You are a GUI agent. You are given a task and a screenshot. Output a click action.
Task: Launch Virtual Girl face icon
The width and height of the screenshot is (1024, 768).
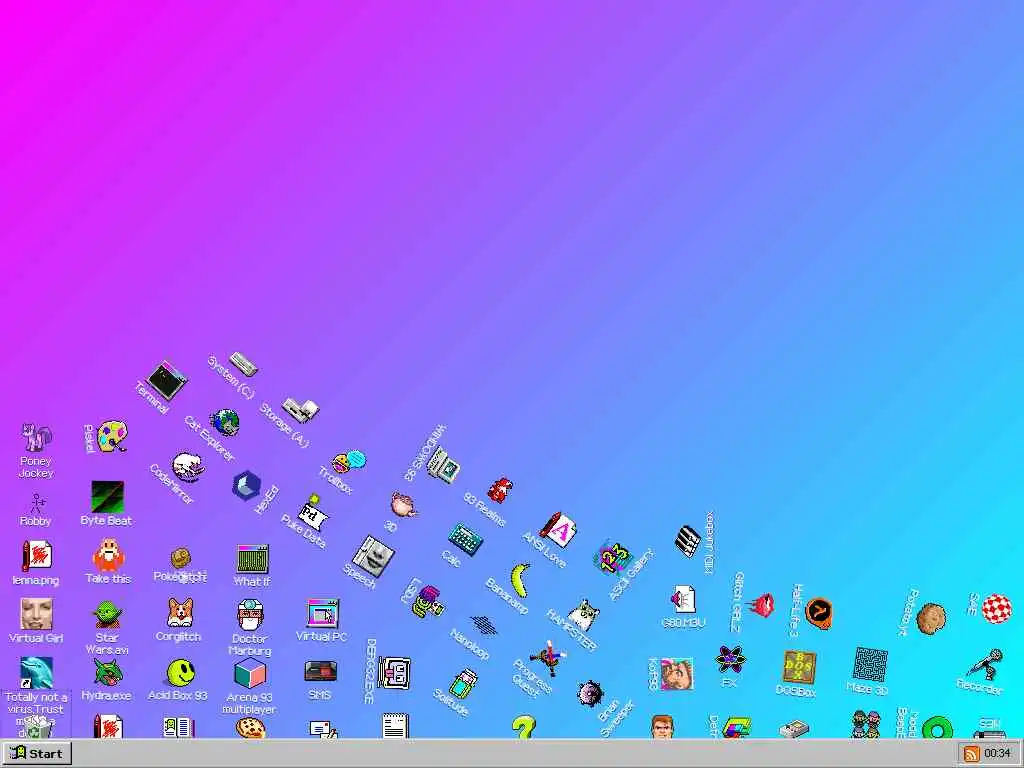[x=36, y=614]
